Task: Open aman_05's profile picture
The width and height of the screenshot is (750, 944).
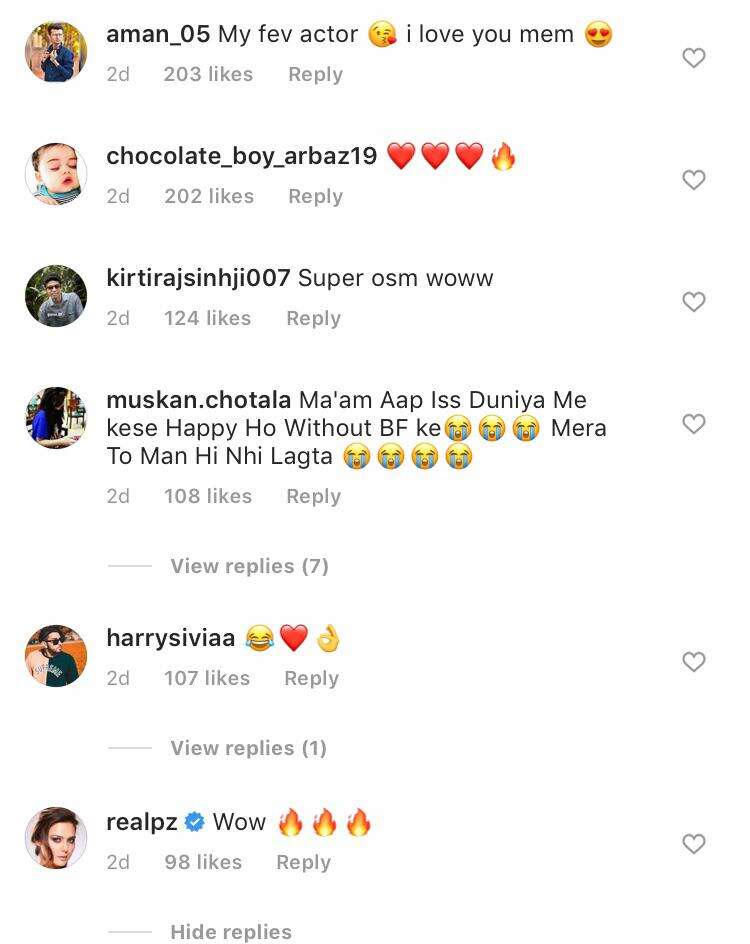Action: [x=56, y=51]
